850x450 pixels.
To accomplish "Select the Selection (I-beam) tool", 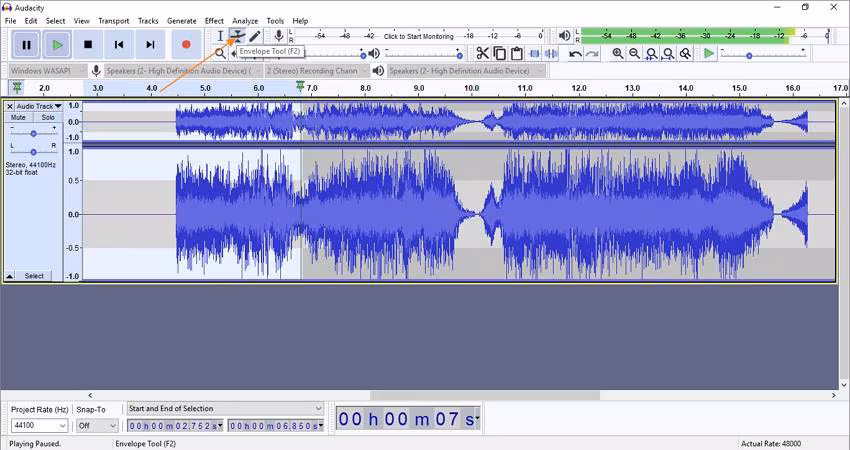I will tap(220, 36).
